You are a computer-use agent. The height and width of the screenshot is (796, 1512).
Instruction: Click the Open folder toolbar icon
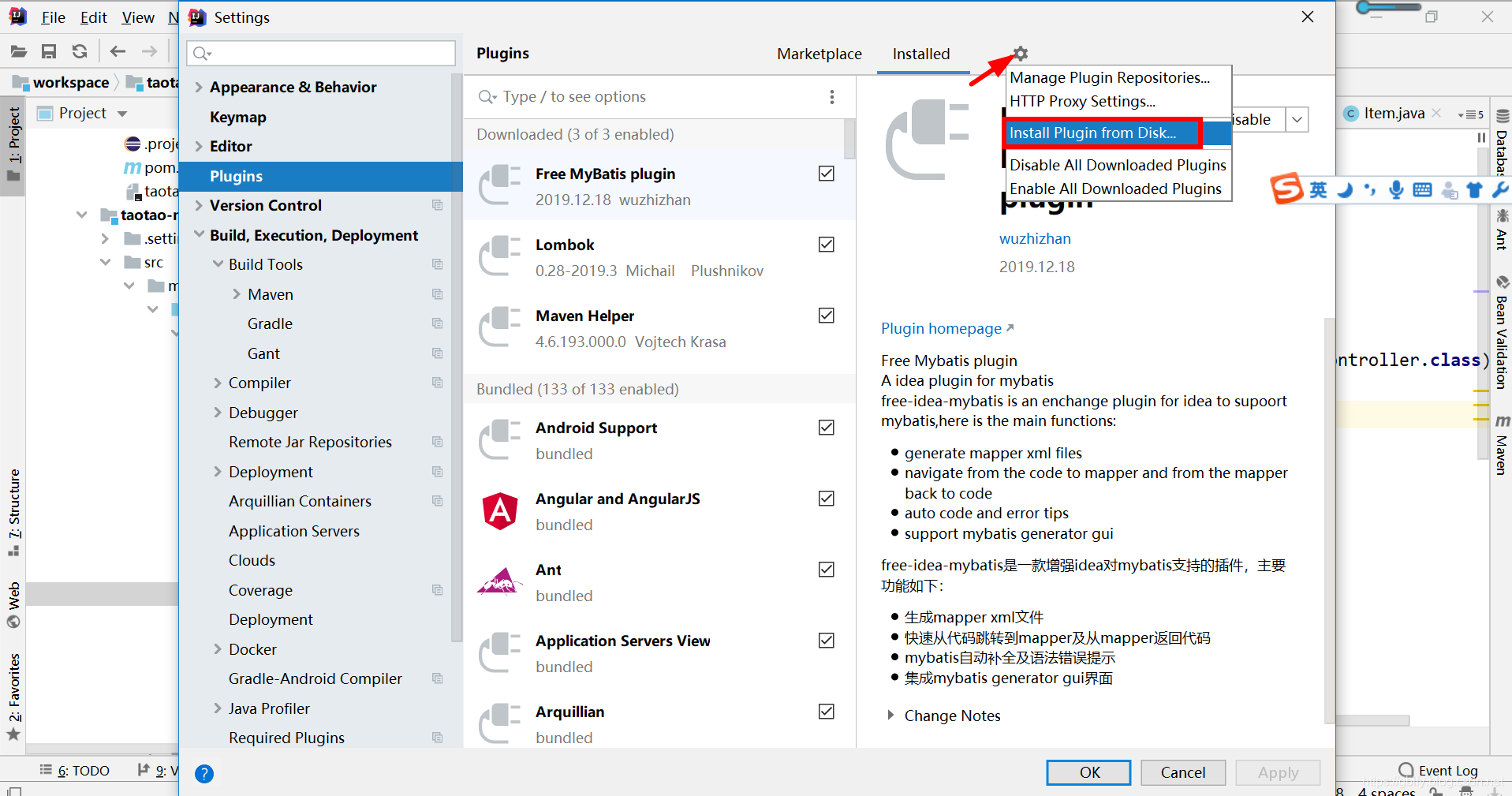(x=19, y=51)
